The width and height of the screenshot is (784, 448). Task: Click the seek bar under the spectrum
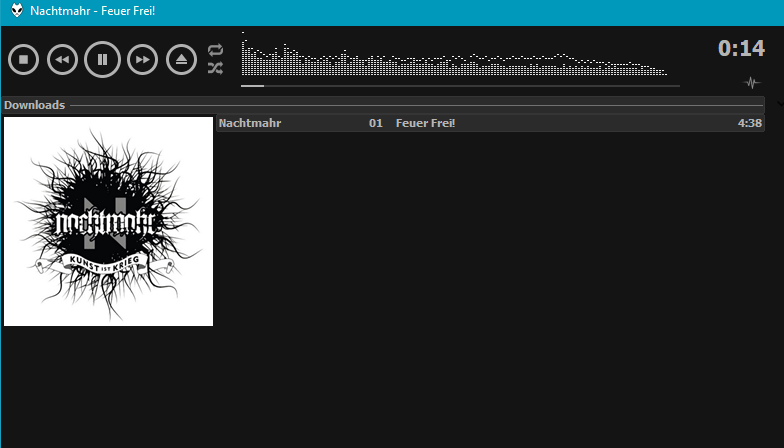tap(460, 86)
